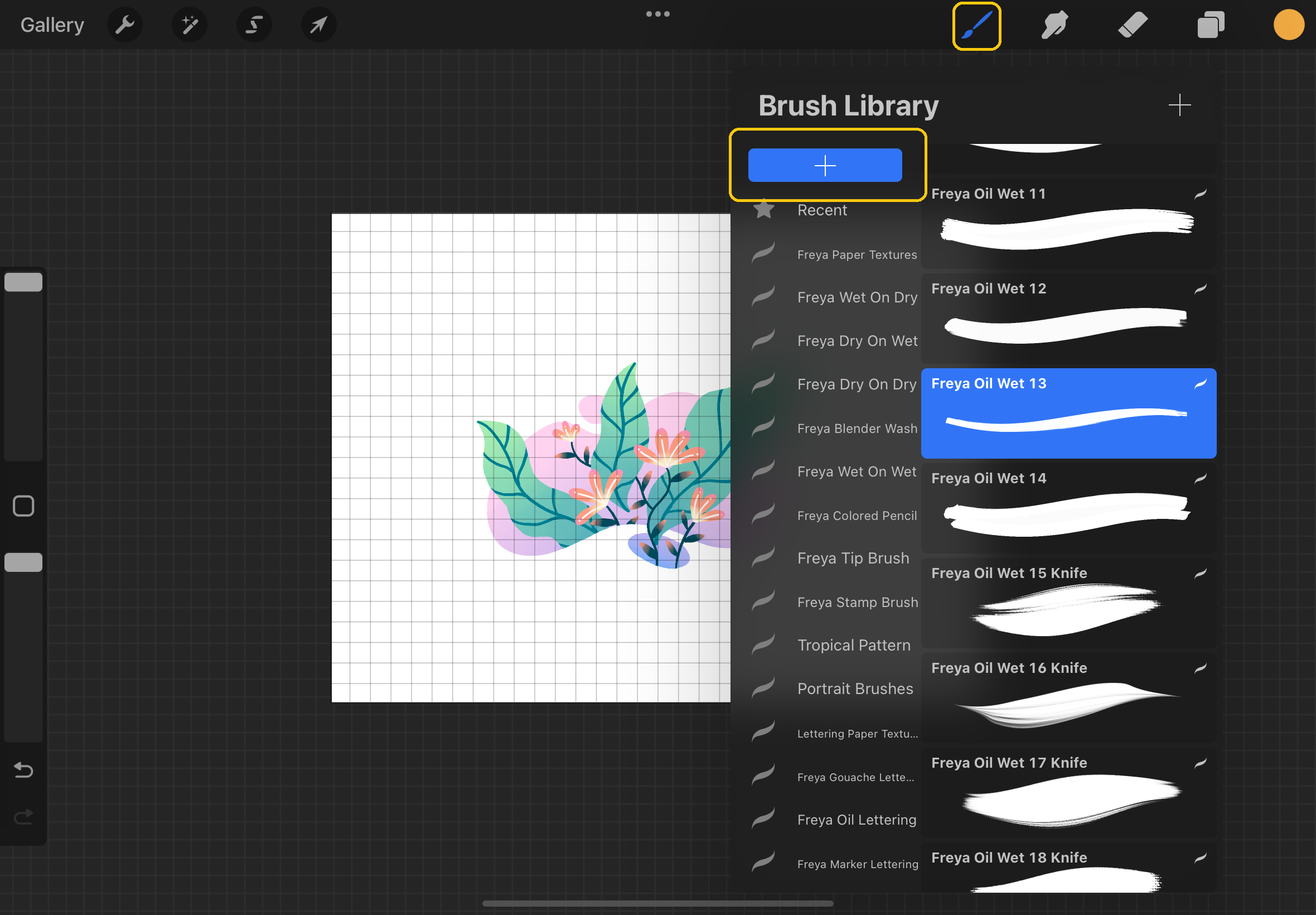Viewport: 1316px width, 915px height.
Task: Open the active color swatch
Action: click(x=1288, y=25)
